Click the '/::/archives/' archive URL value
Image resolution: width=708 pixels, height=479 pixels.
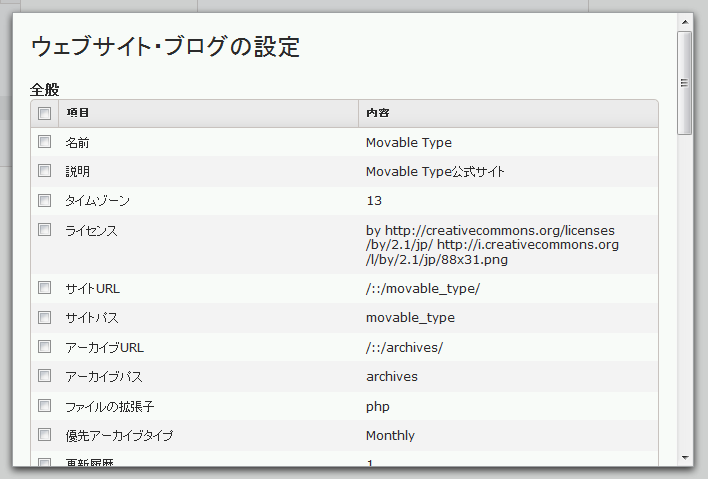[x=405, y=348]
